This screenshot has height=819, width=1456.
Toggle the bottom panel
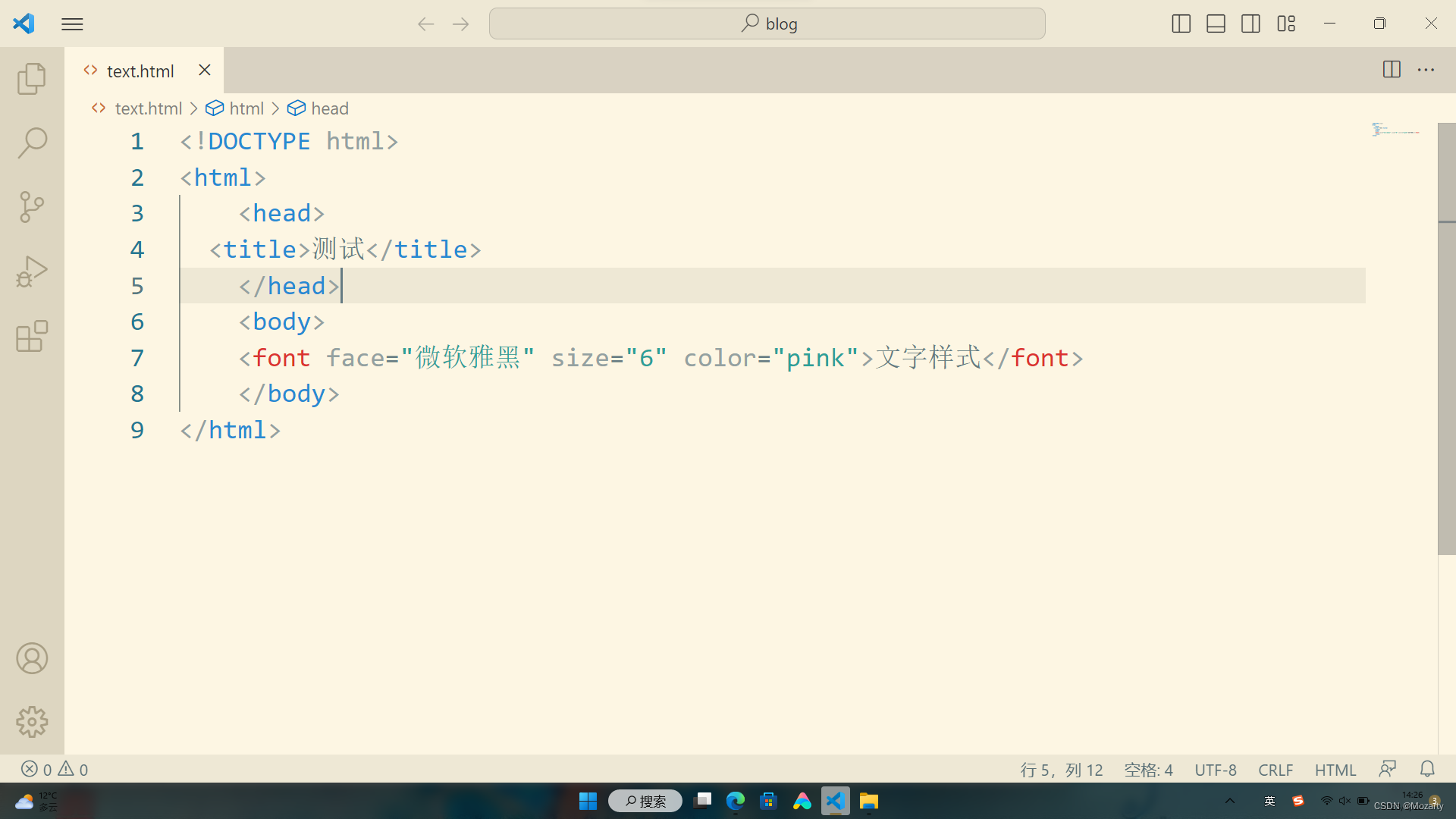click(x=1216, y=24)
